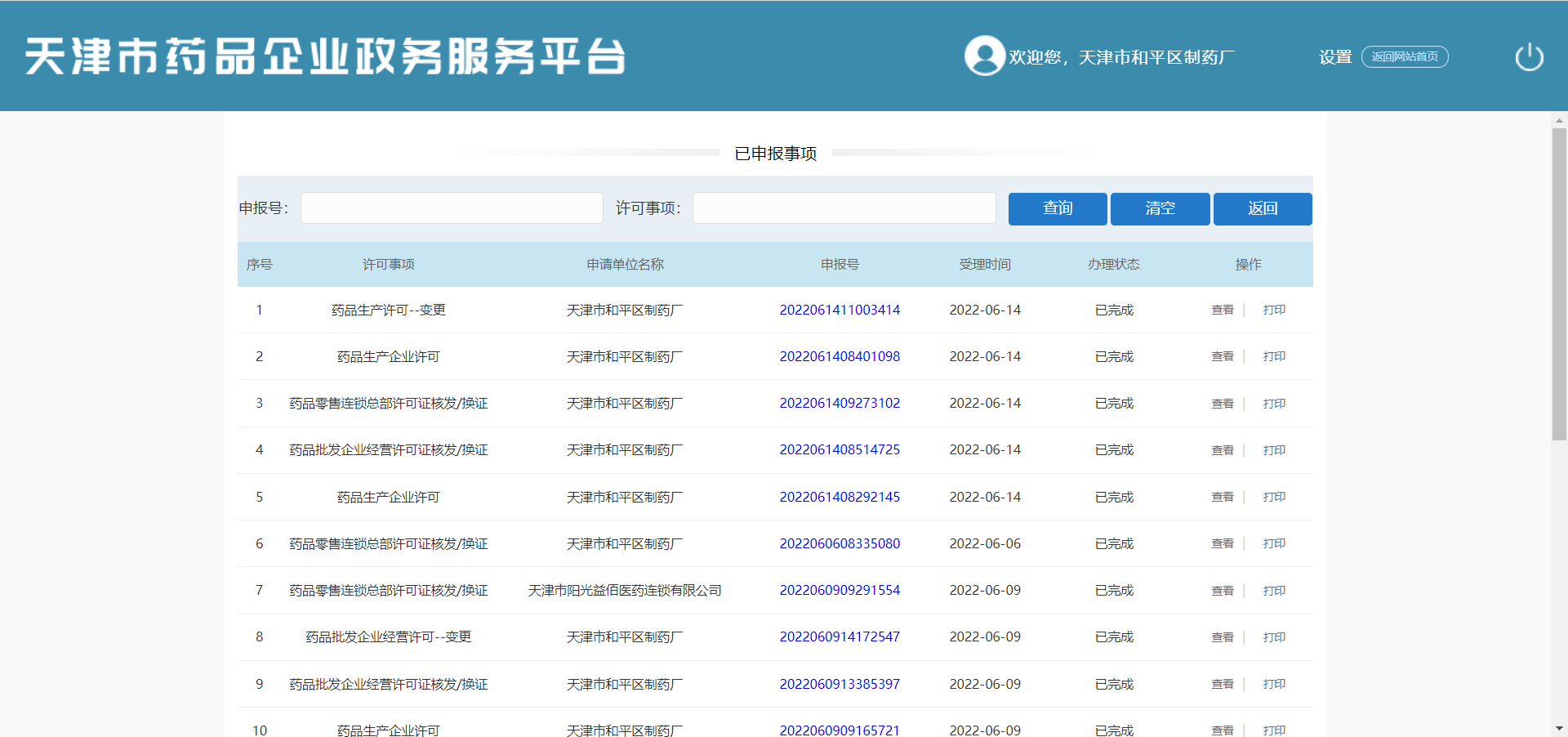The width and height of the screenshot is (1568, 737).
Task: Click the scrollbar down arrow
Action: (x=1559, y=728)
